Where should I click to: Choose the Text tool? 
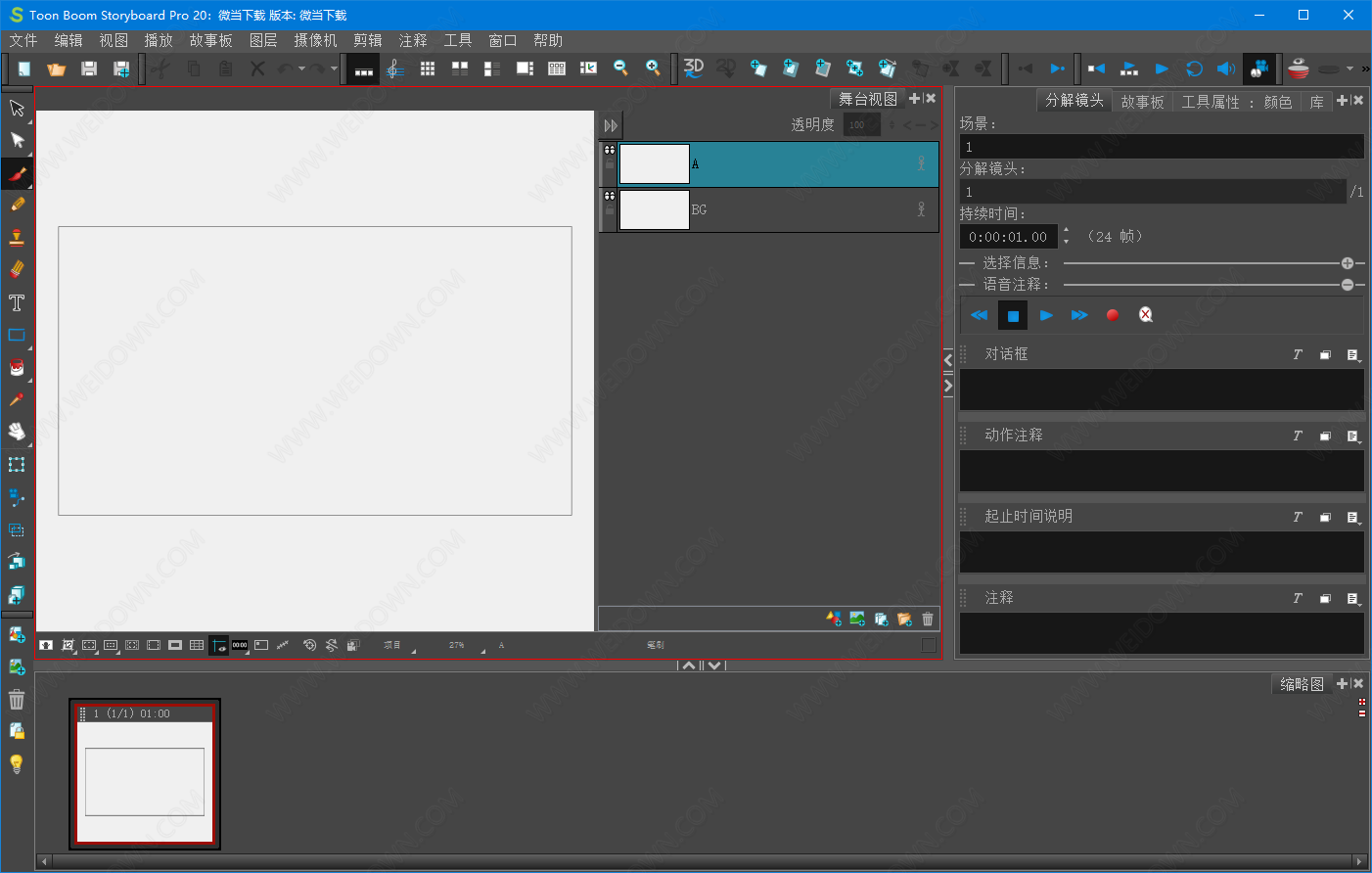click(17, 302)
